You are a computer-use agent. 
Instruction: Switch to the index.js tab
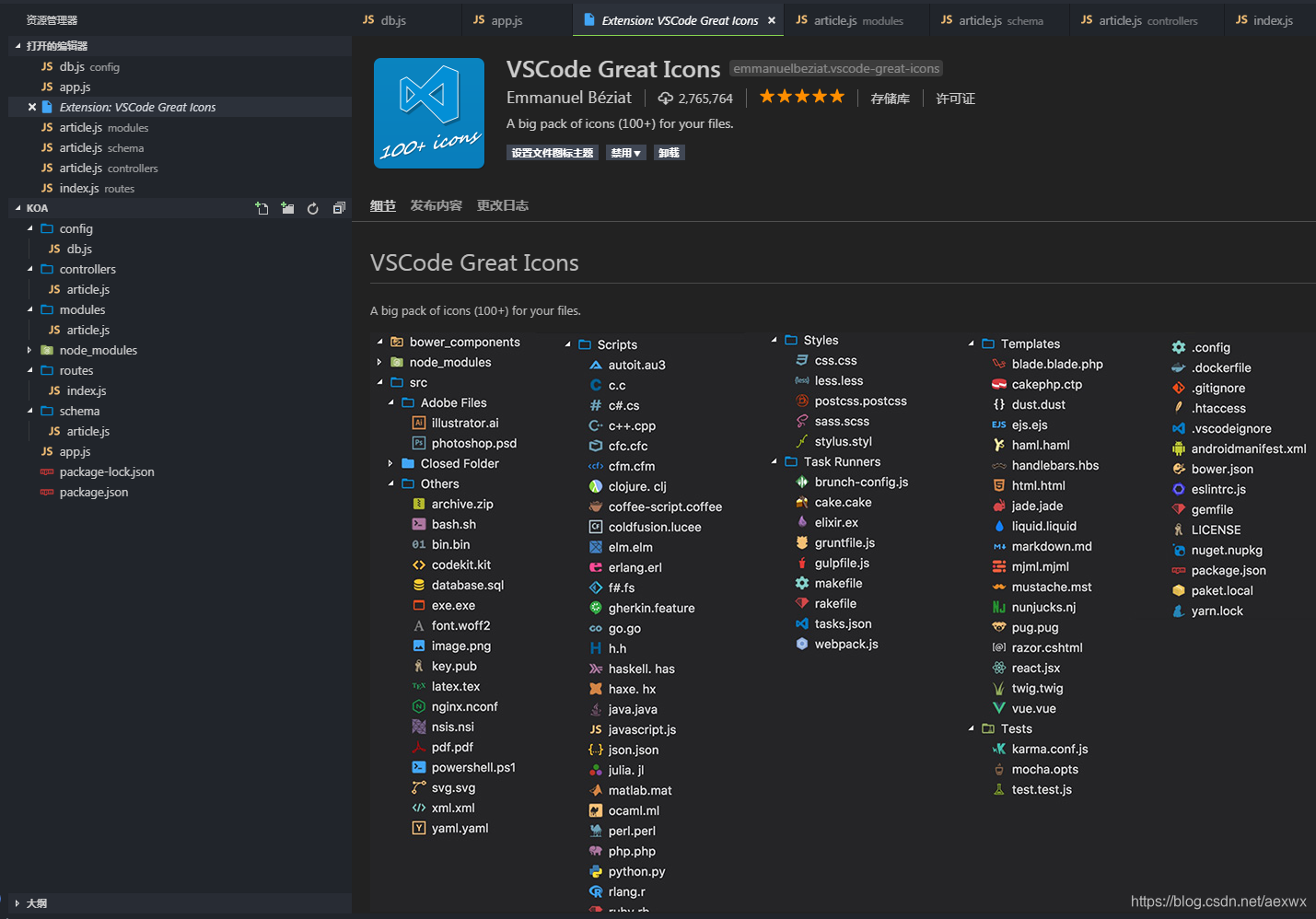(x=1270, y=20)
